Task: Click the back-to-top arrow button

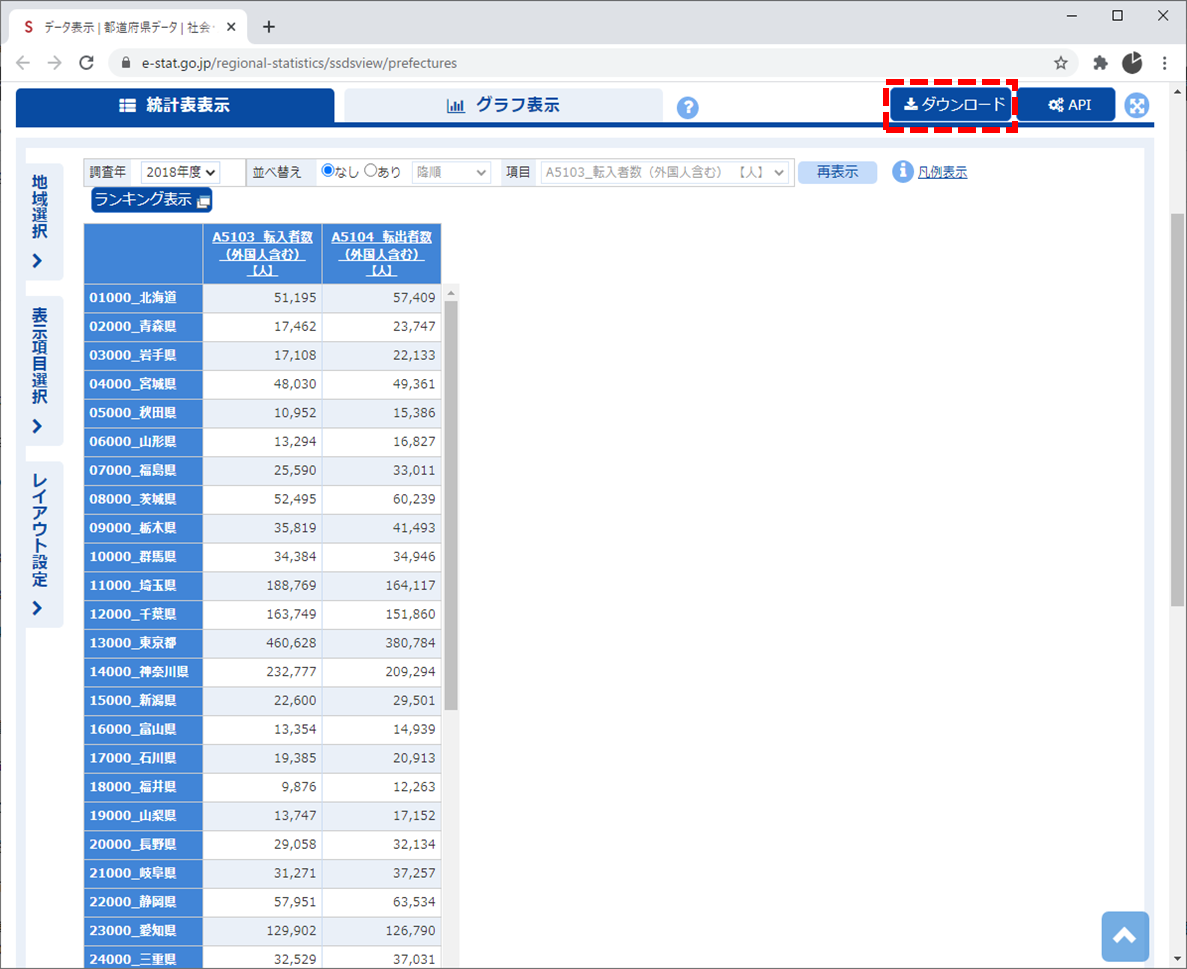Action: tap(1125, 936)
